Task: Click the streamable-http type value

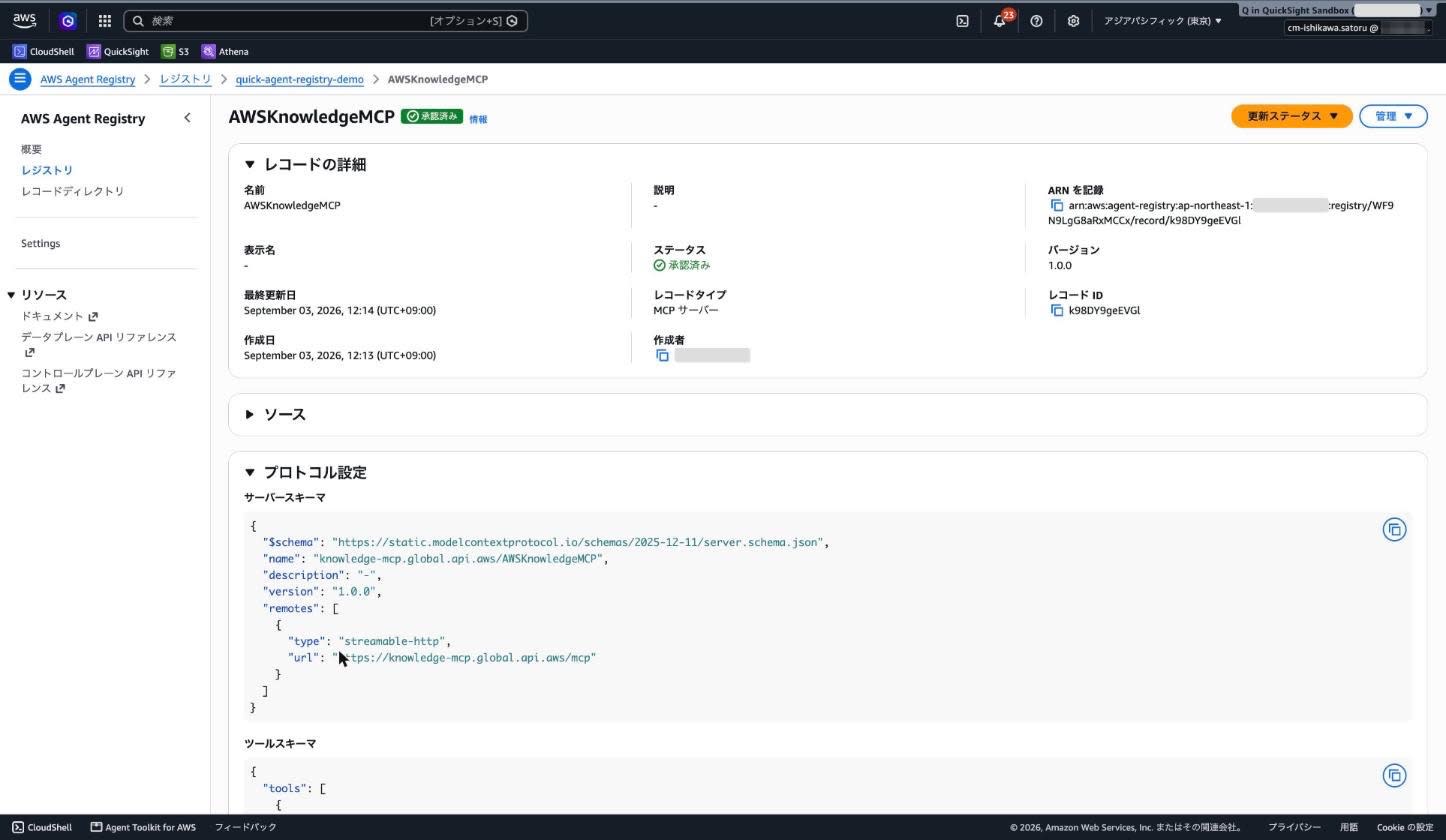Action: pyautogui.click(x=392, y=641)
